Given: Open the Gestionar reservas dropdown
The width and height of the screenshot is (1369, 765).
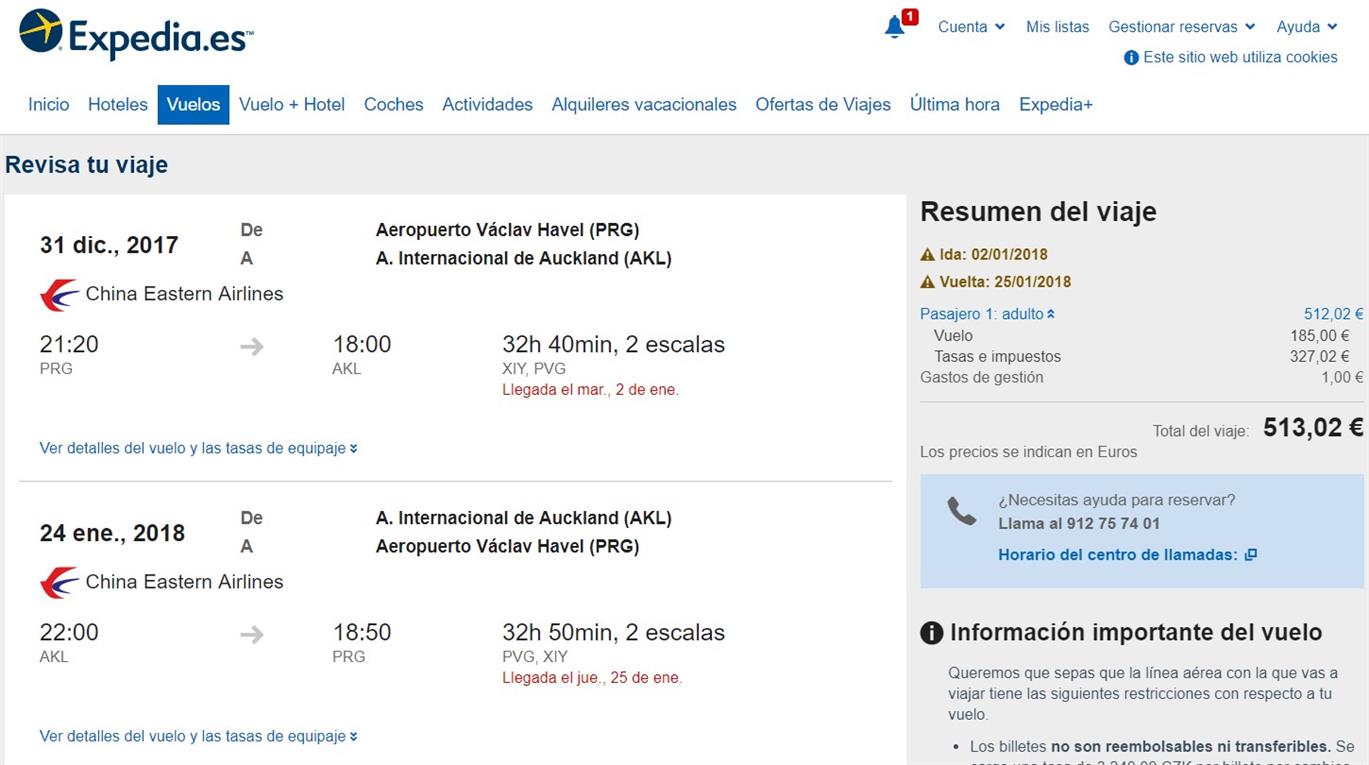Looking at the screenshot, I should point(1182,27).
